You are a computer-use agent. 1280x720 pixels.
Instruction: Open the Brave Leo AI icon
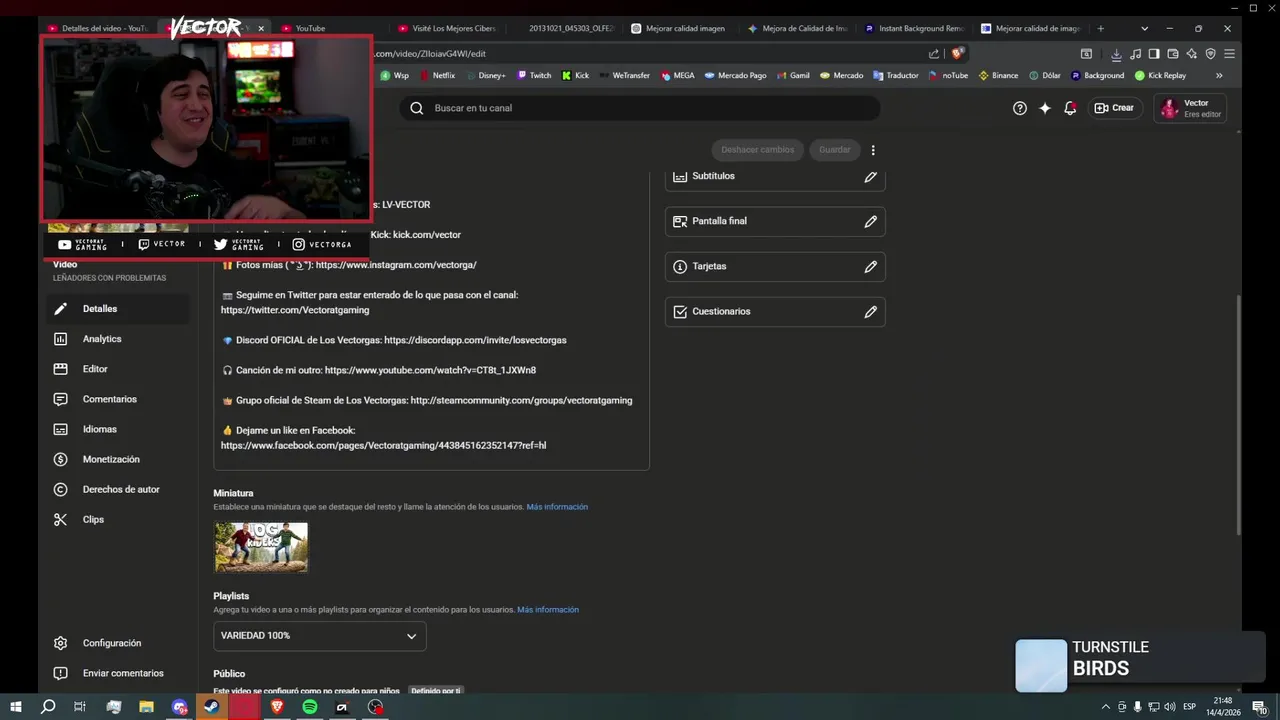pos(1192,54)
